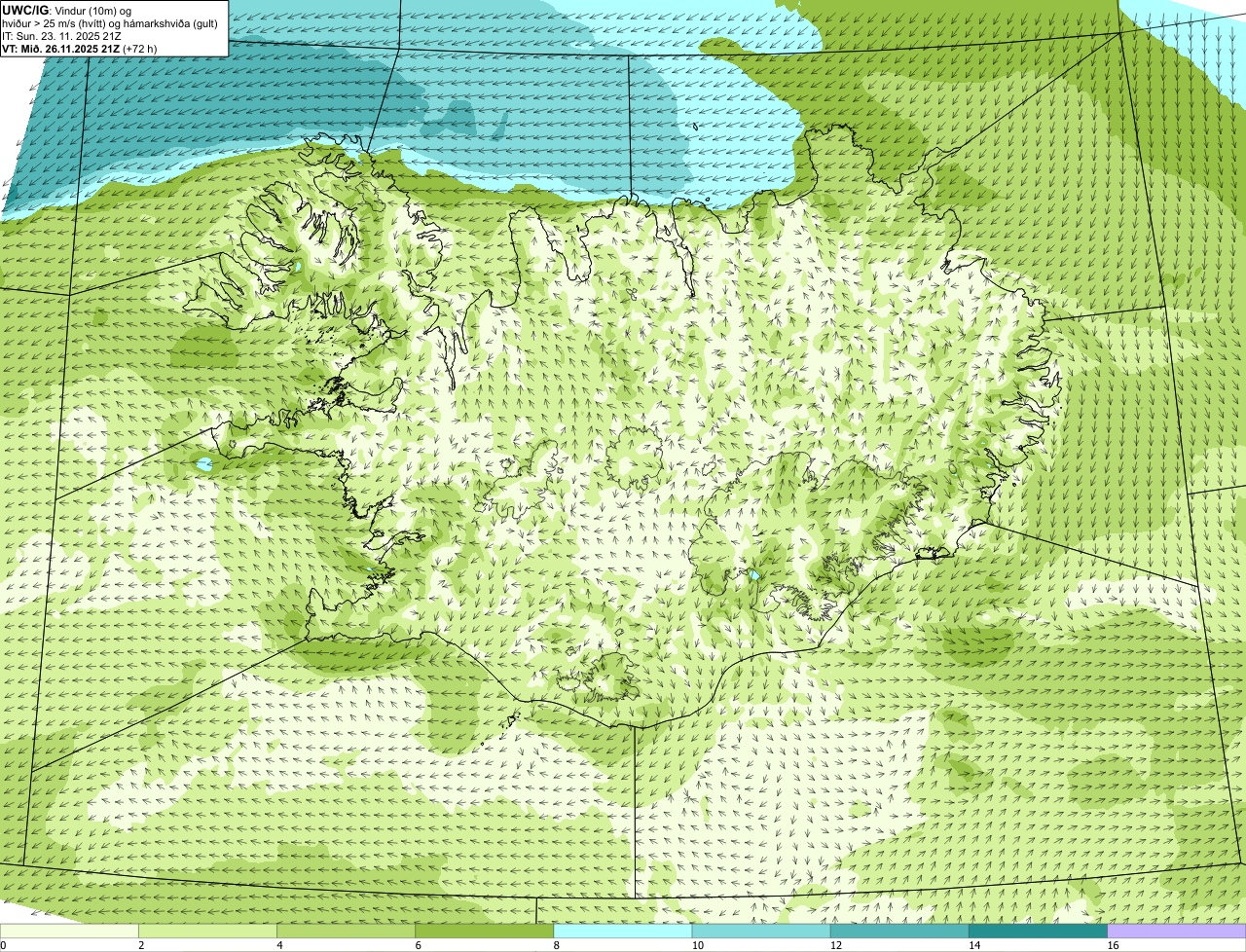The width and height of the screenshot is (1246, 952).
Task: Click the teal 12–14 m/s legend swatch
Action: click(x=899, y=932)
